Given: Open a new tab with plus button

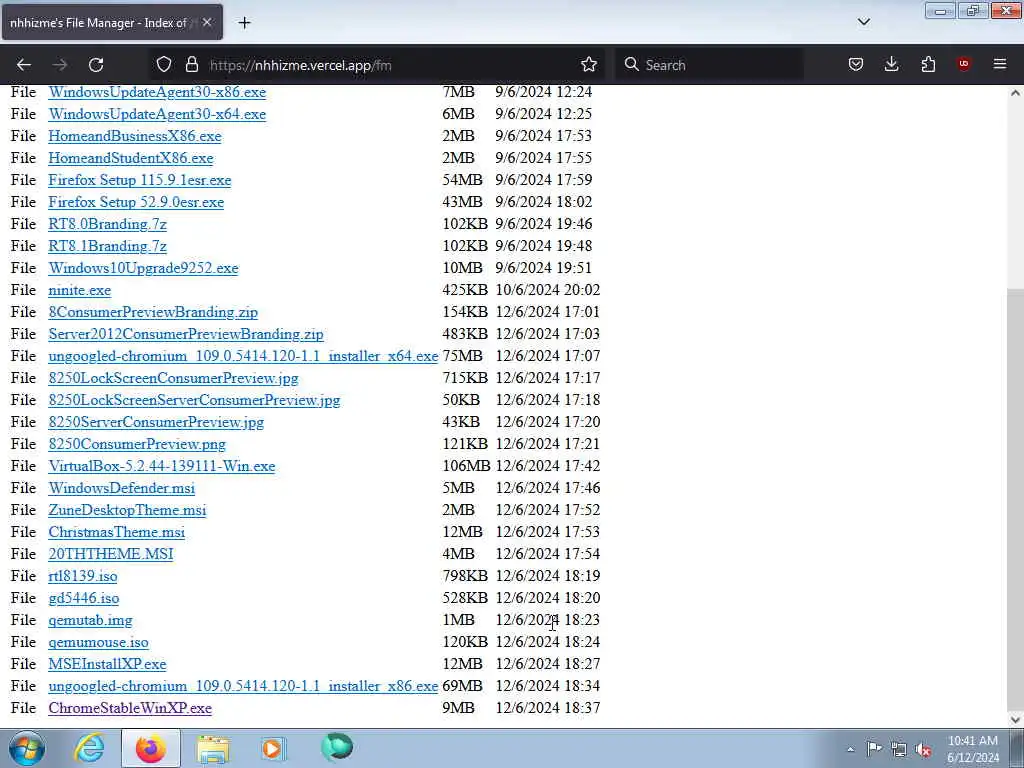Looking at the screenshot, I should pos(244,23).
